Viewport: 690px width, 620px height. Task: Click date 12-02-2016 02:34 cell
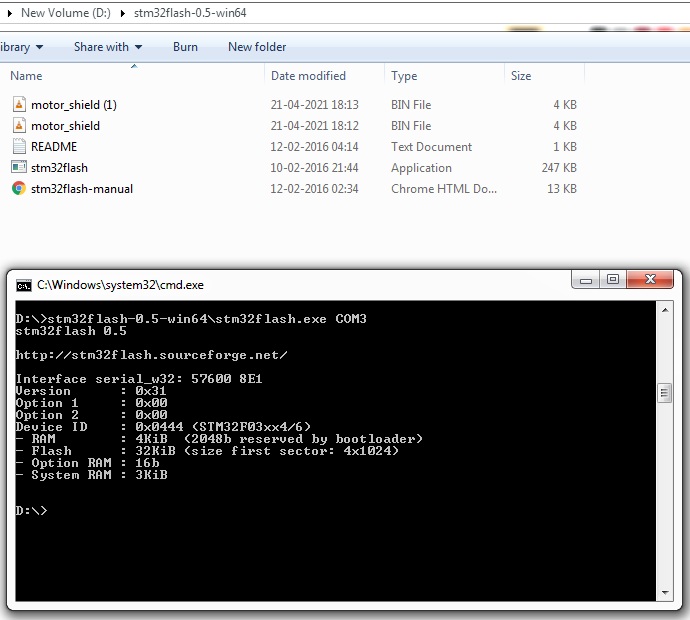point(315,189)
